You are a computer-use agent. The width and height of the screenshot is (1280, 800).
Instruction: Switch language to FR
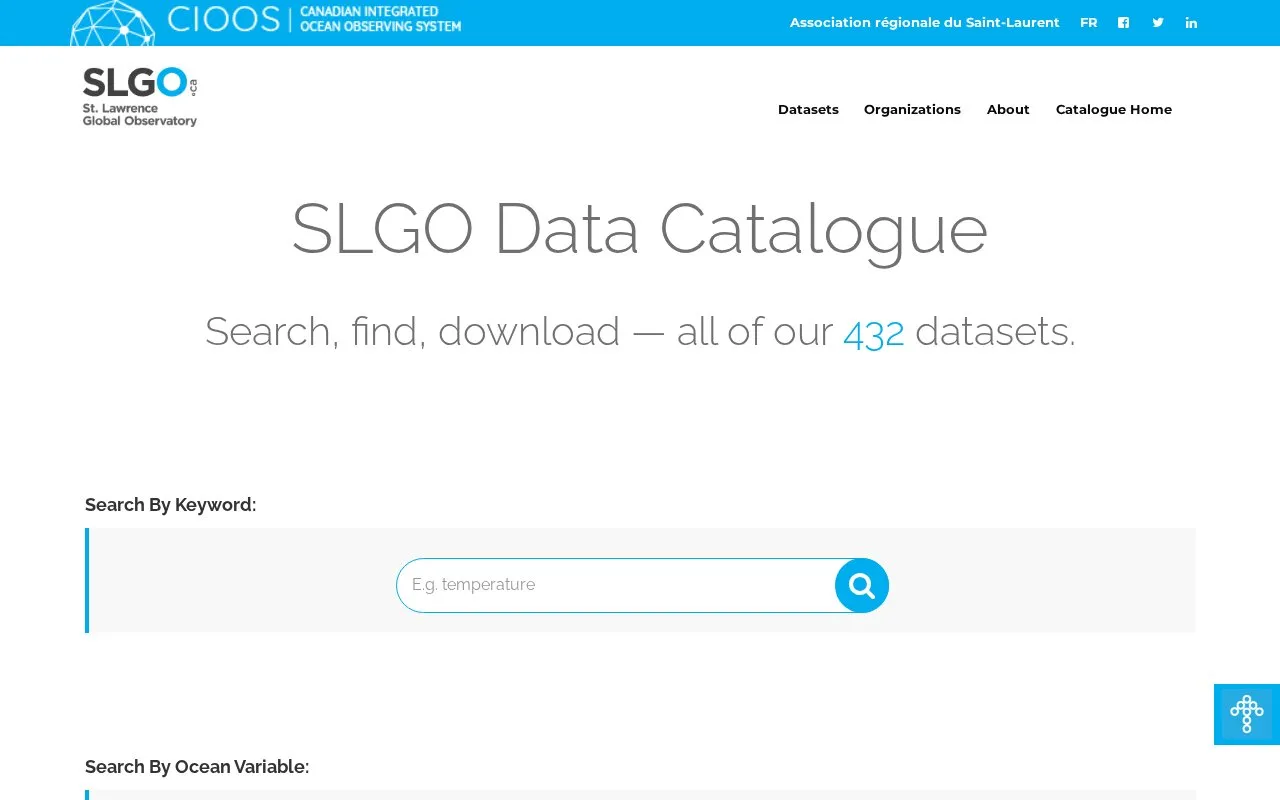1088,23
